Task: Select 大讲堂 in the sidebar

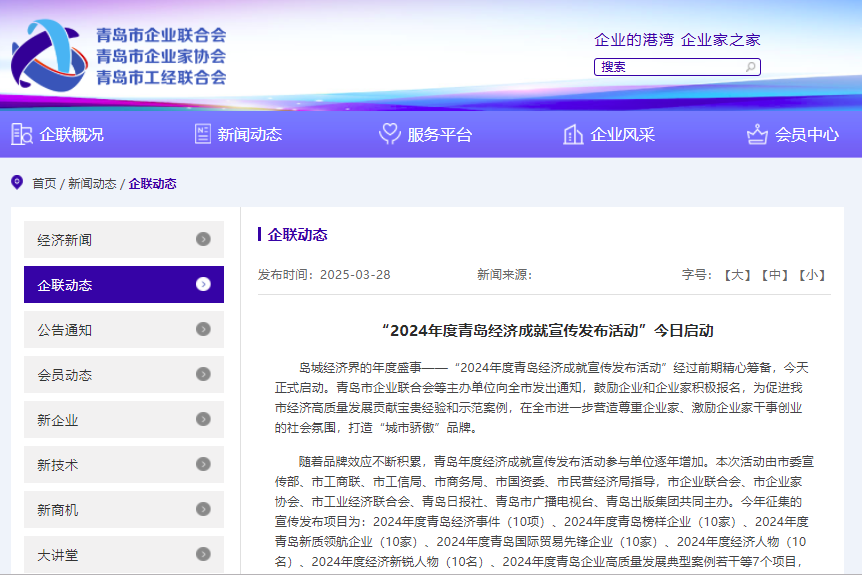Action: click(x=123, y=554)
